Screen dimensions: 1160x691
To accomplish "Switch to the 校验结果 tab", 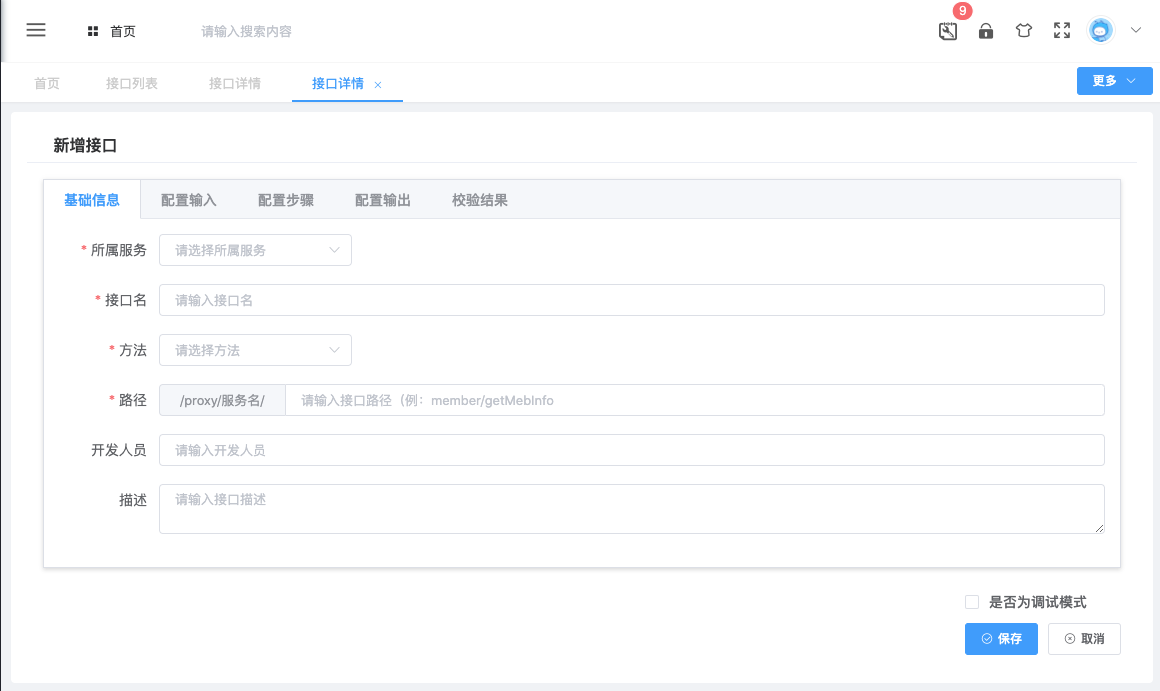I will pos(480,200).
